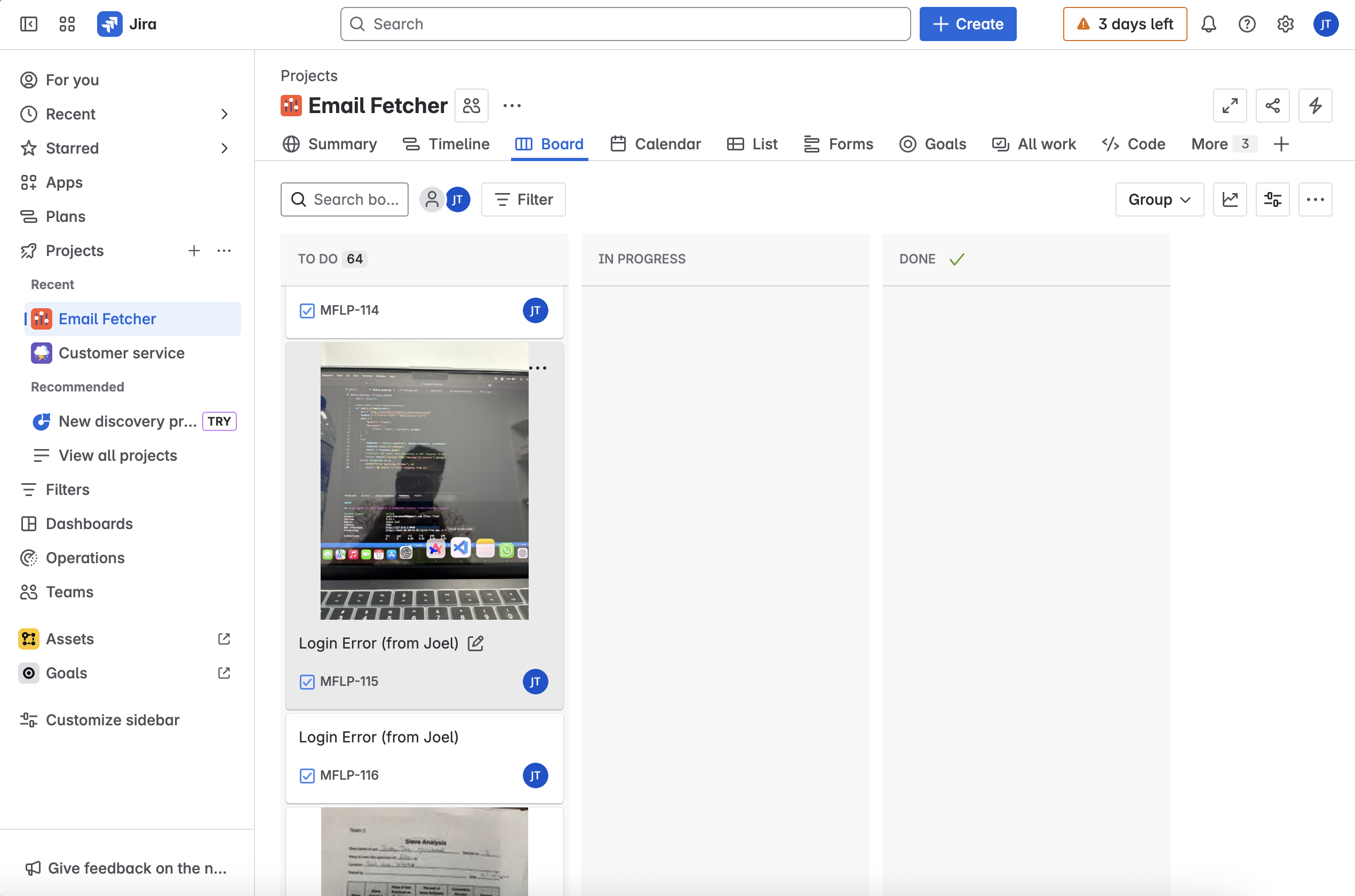
Task: Click the share icon for the project
Action: [1272, 106]
